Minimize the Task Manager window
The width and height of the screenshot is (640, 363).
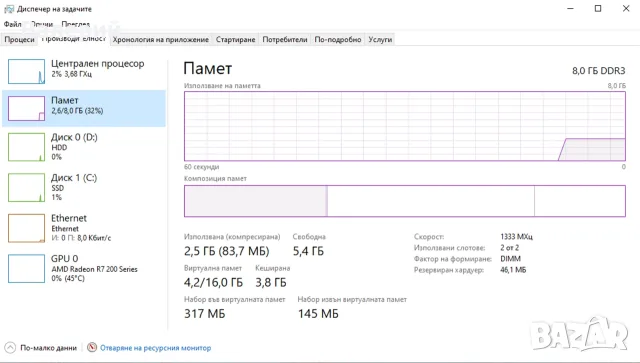tap(571, 9)
